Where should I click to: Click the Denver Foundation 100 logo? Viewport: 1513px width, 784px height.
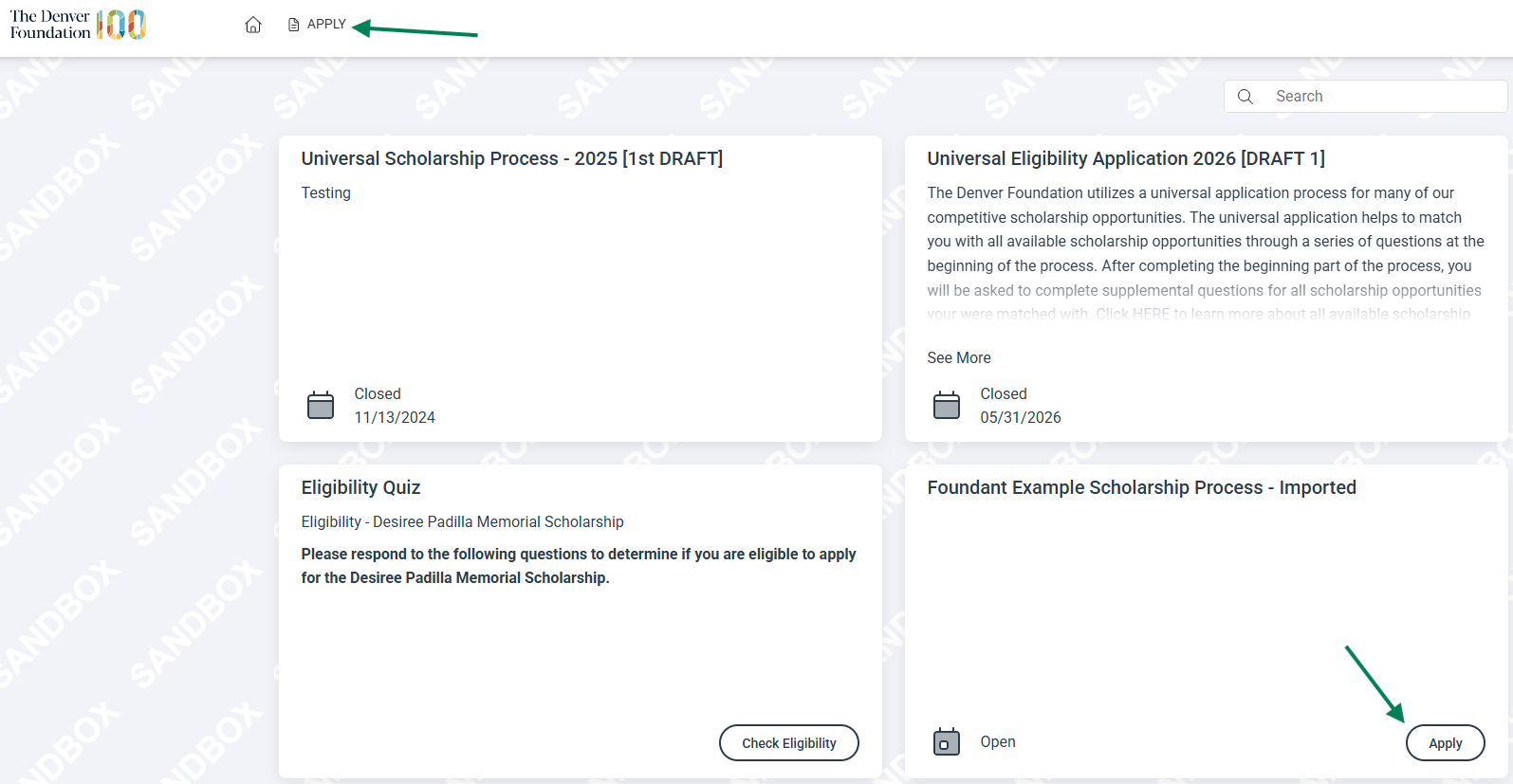(x=78, y=25)
